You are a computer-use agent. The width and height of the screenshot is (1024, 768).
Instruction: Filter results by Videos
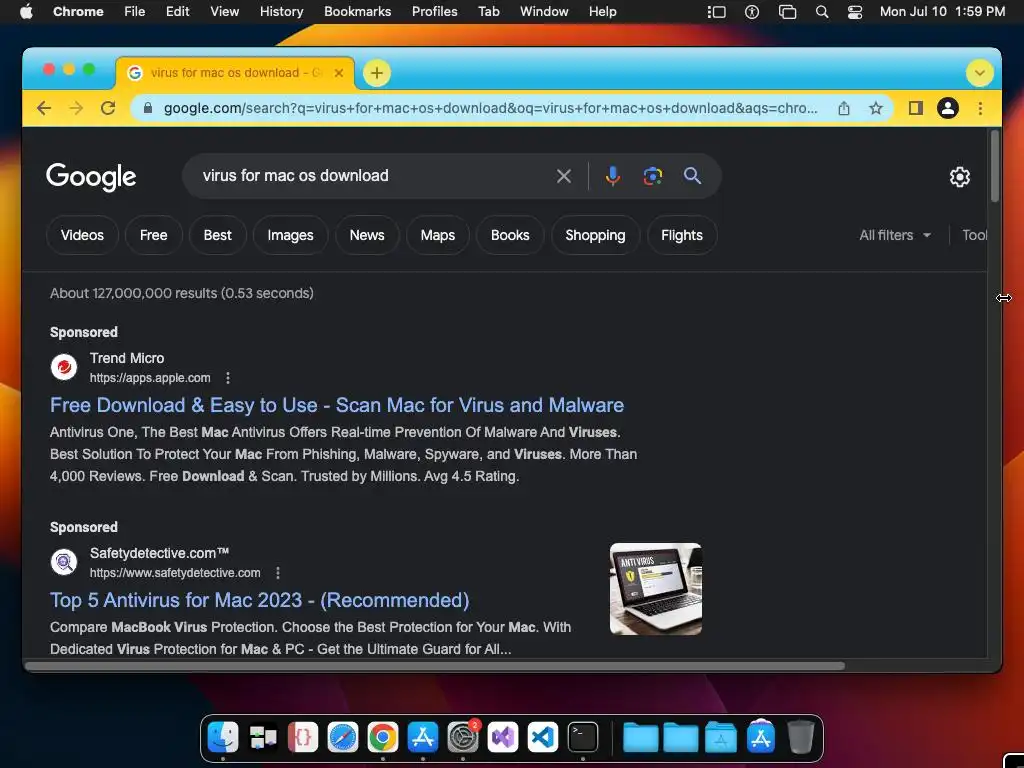pyautogui.click(x=82, y=235)
